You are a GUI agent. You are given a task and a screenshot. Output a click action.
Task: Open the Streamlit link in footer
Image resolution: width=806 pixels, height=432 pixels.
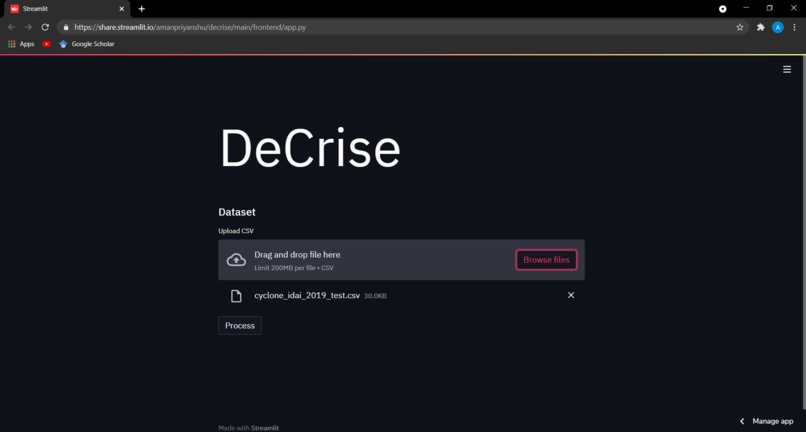pyautogui.click(x=265, y=428)
